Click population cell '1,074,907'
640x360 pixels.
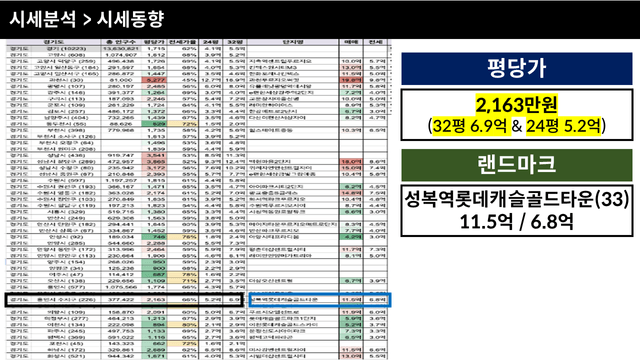120,55
